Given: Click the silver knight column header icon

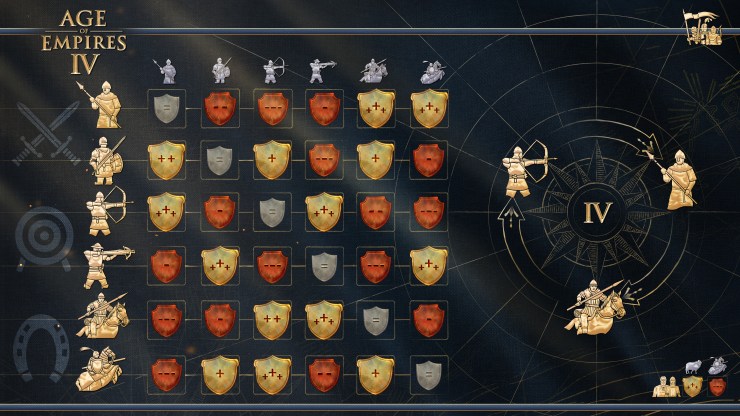Looking at the screenshot, I should pos(432,72).
